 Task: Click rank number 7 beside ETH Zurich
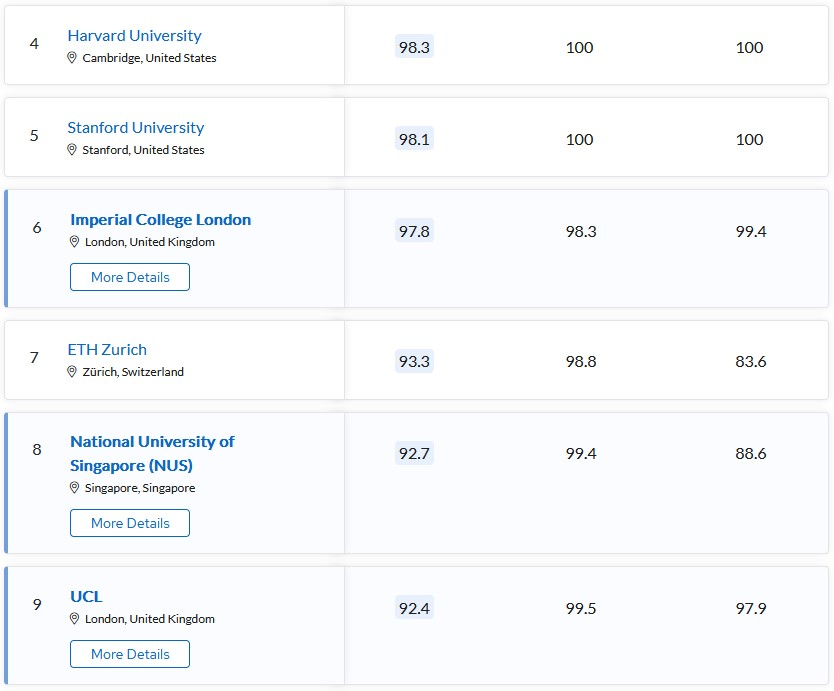tap(34, 357)
